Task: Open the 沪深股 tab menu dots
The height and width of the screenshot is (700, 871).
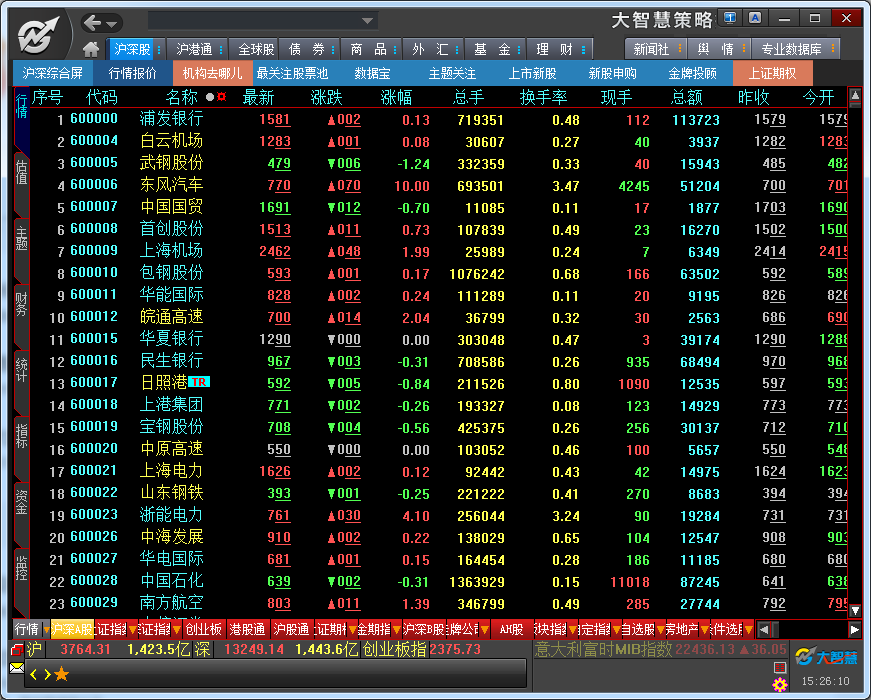Action: click(x=159, y=49)
